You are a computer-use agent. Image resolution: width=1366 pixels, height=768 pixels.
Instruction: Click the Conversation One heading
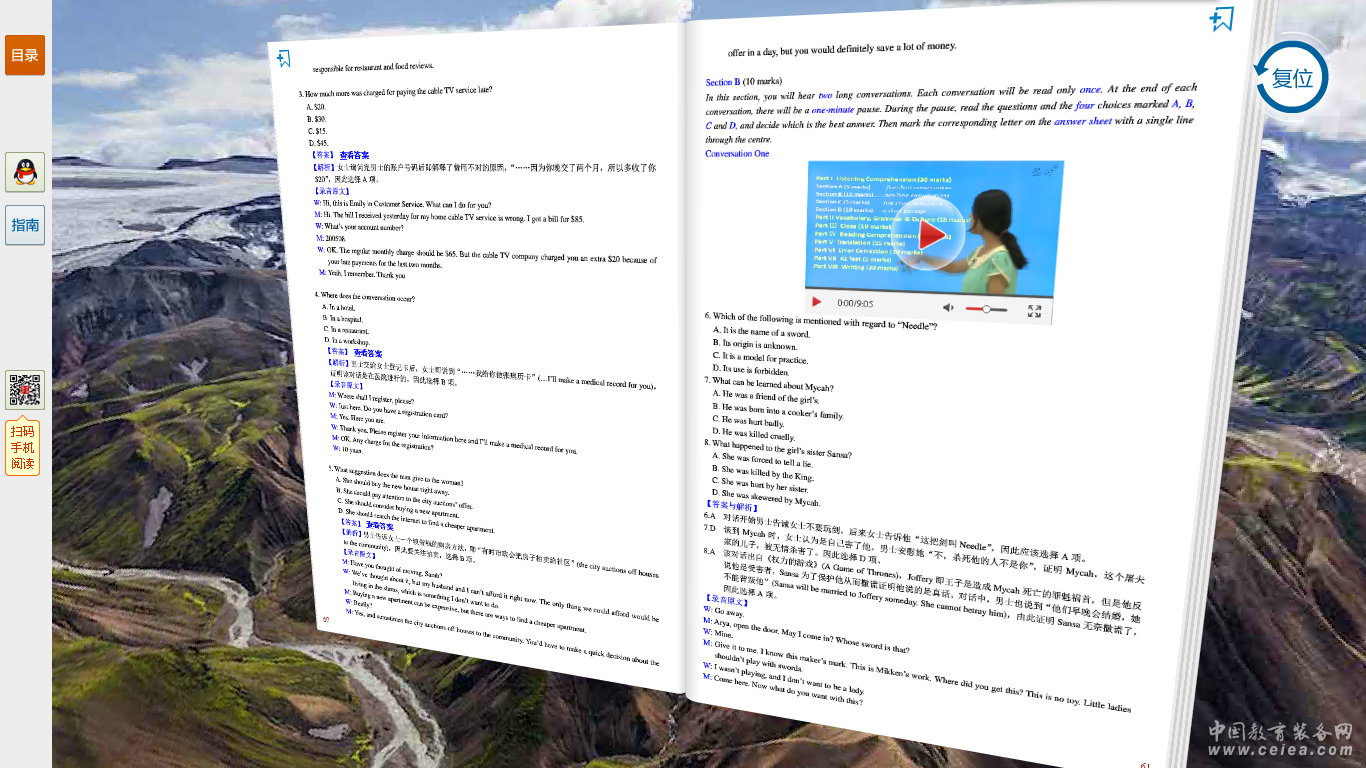pos(737,154)
